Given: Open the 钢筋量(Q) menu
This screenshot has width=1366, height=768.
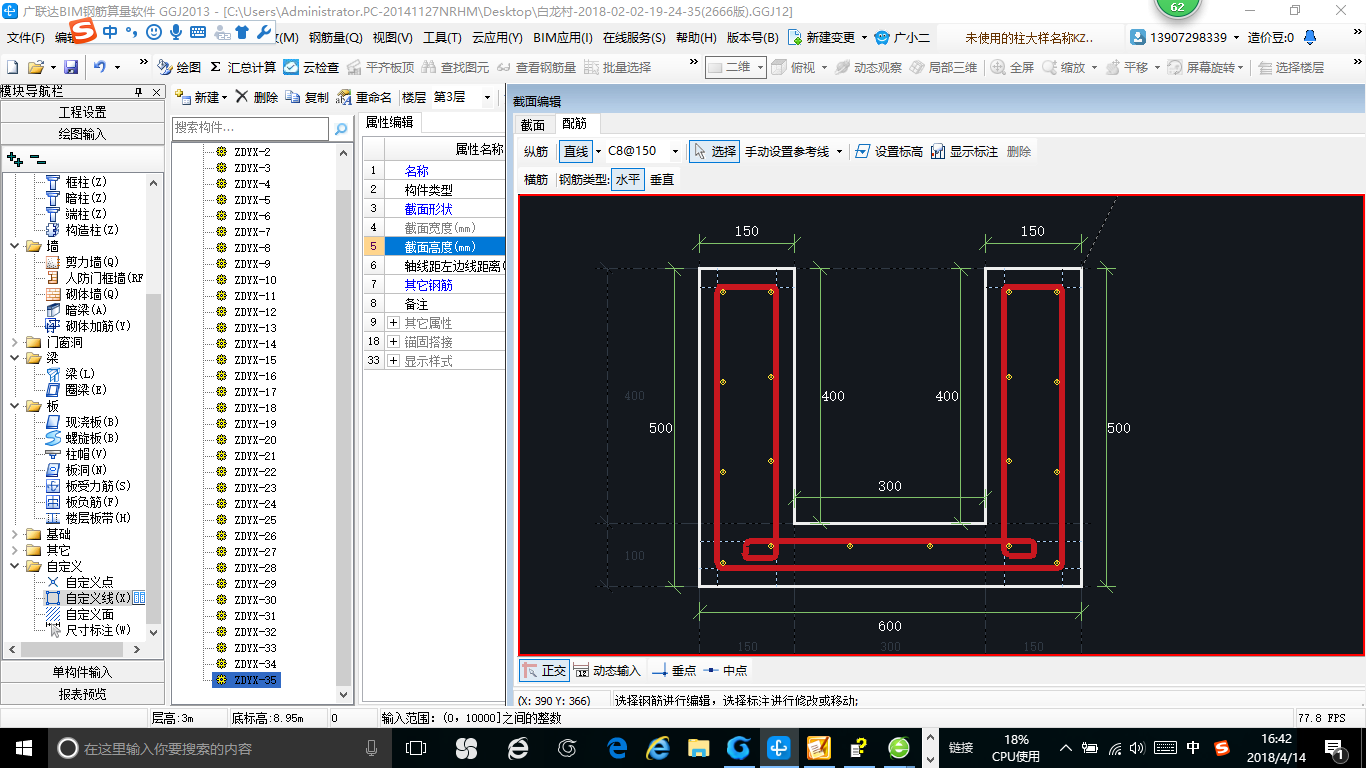Looking at the screenshot, I should pyautogui.click(x=335, y=38).
